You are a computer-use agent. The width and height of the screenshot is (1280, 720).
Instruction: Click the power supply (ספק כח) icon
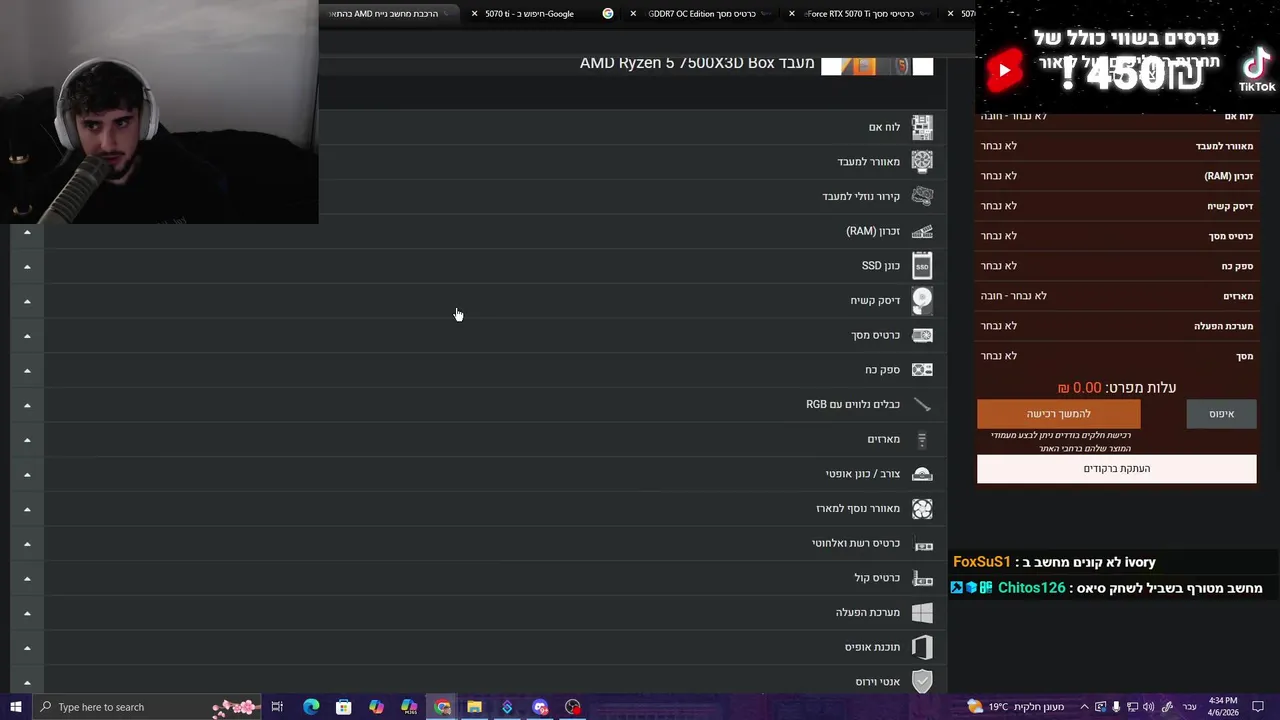[x=922, y=370]
